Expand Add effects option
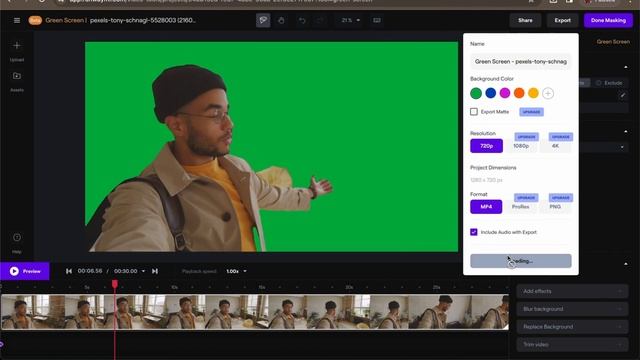 tap(572, 291)
